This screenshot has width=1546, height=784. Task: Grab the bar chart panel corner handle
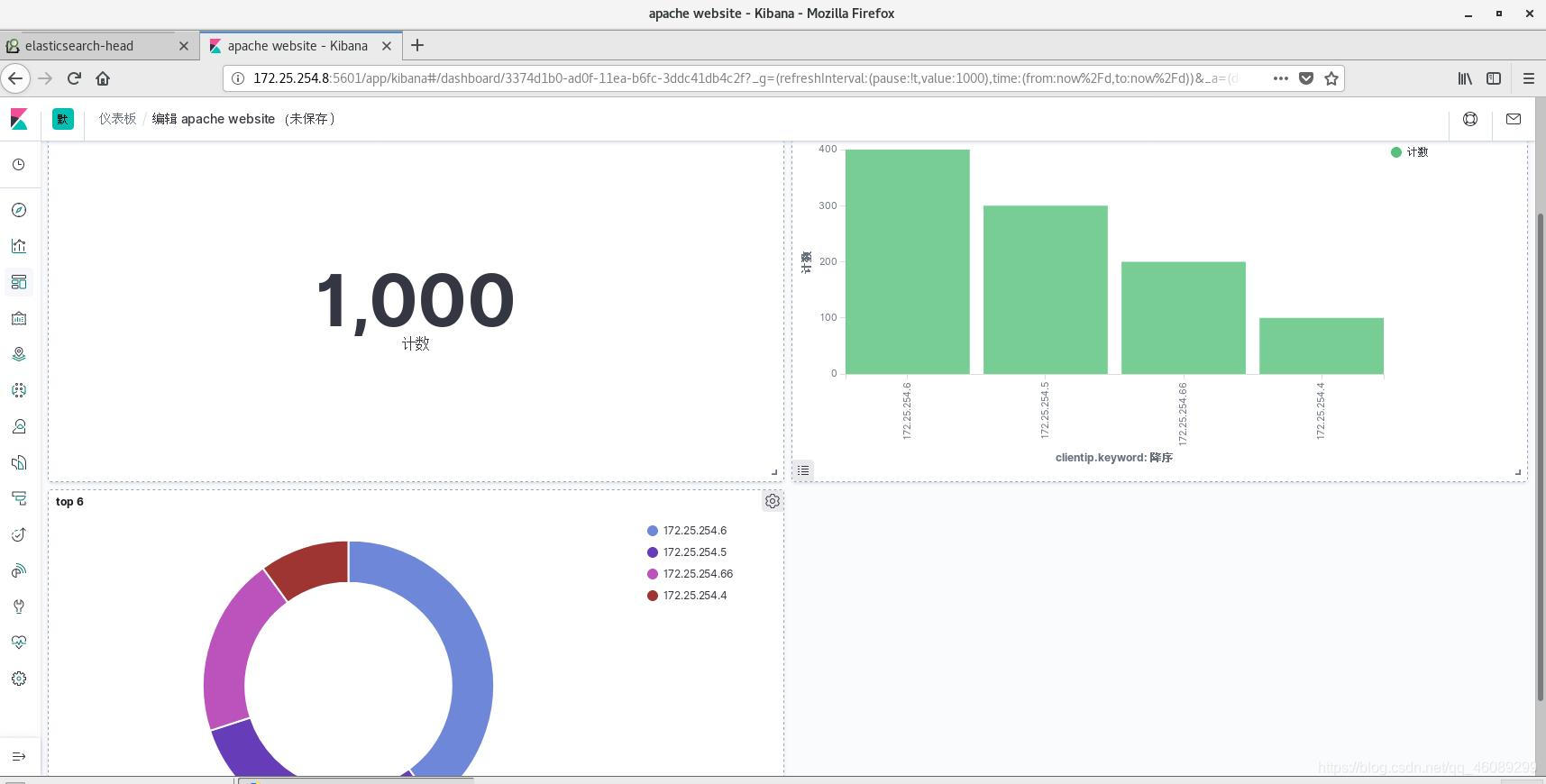click(x=1518, y=471)
